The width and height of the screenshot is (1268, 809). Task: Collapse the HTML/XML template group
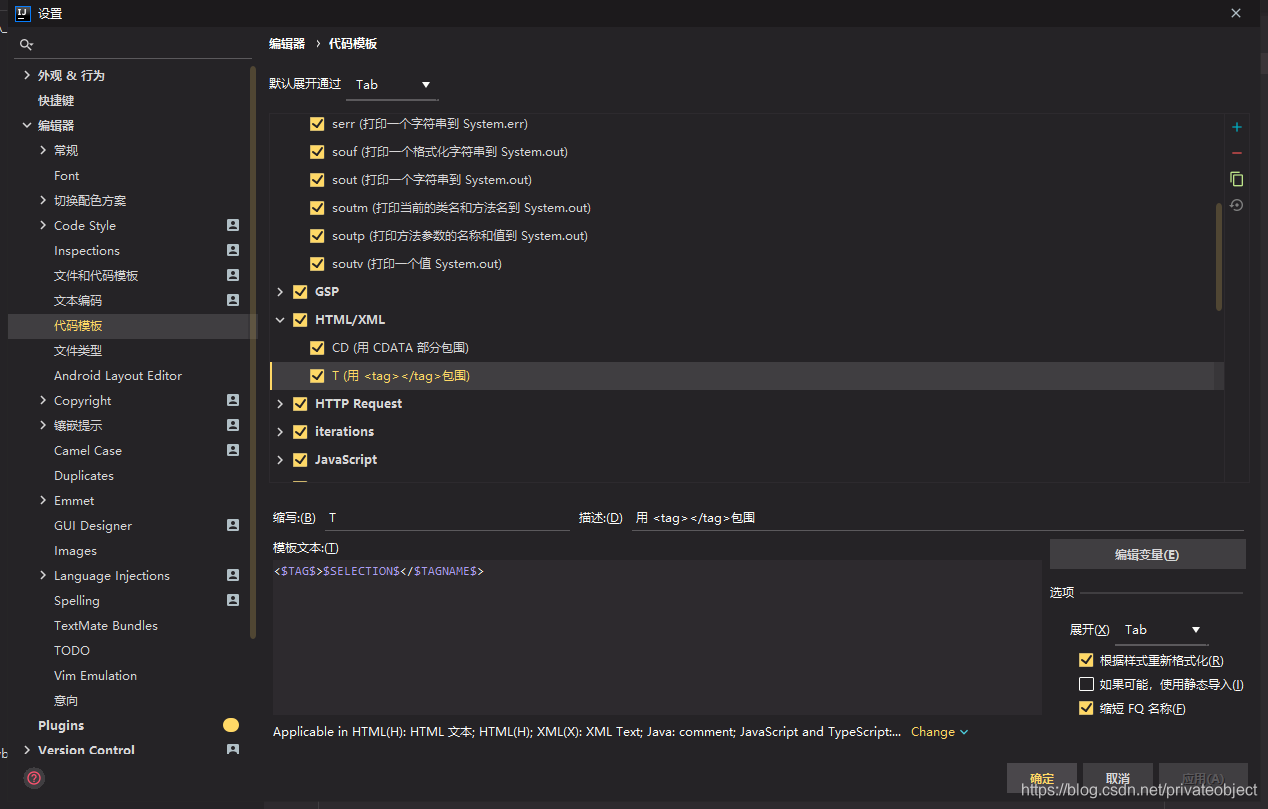280,320
